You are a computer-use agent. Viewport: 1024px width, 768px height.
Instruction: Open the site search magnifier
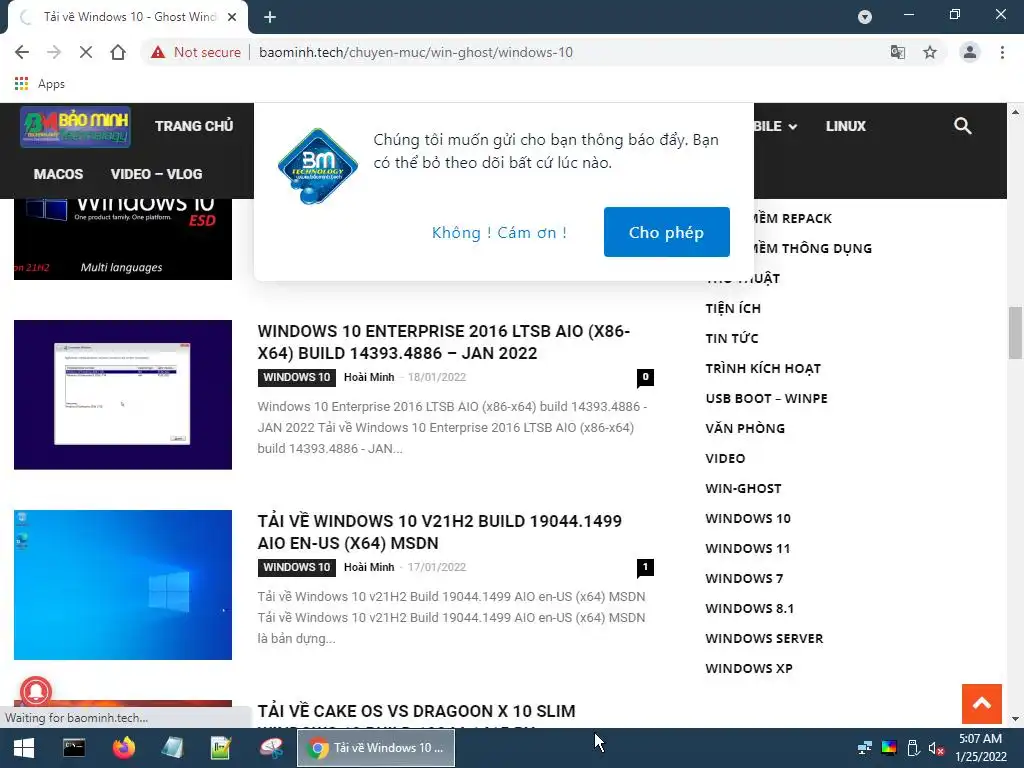tap(963, 126)
